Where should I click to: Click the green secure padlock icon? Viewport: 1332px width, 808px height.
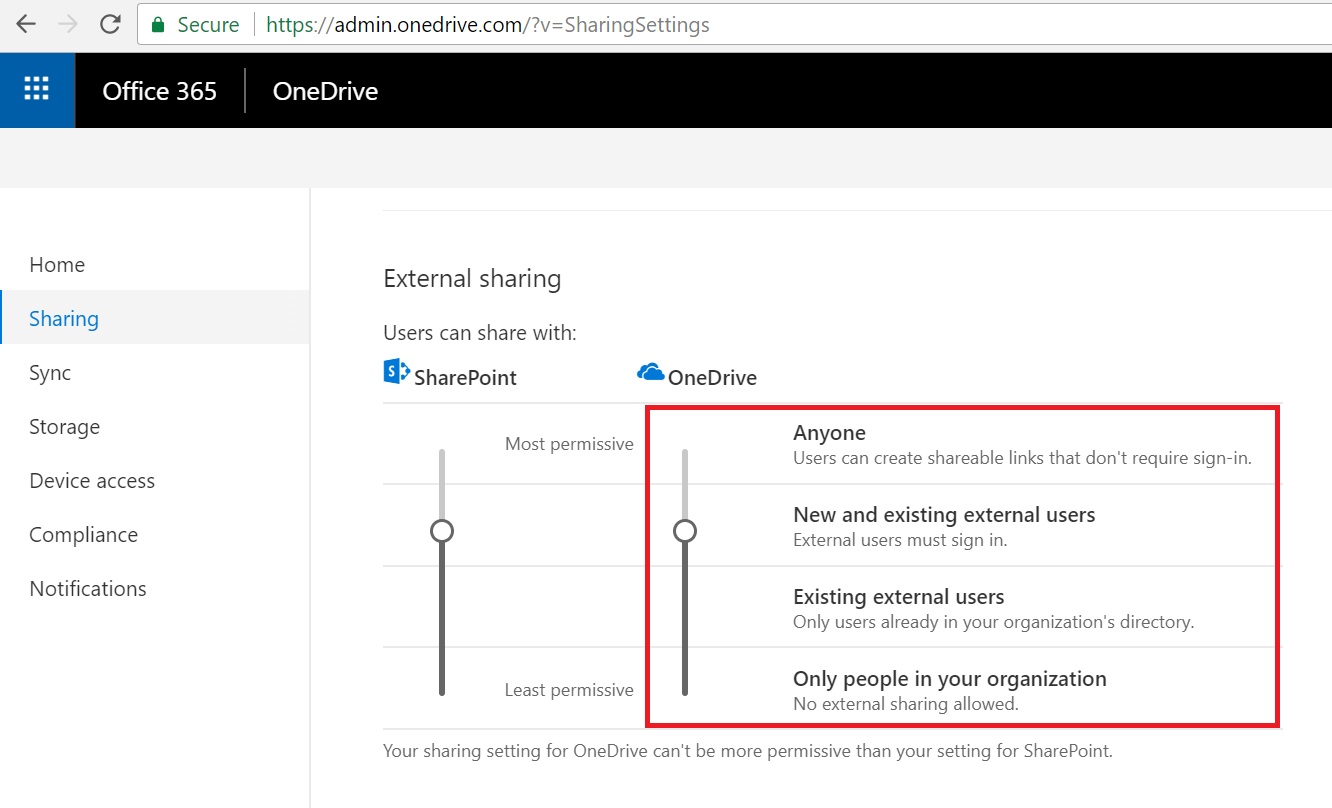[157, 25]
